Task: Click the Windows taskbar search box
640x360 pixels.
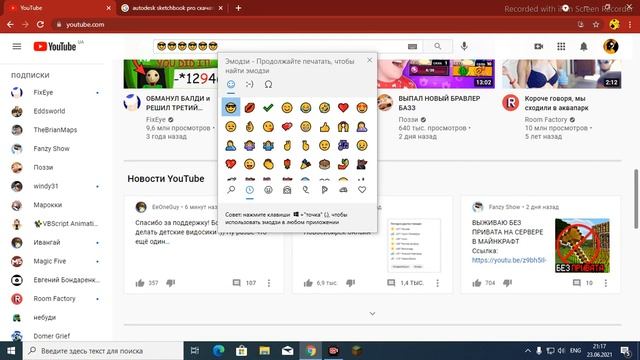Action: pyautogui.click(x=103, y=351)
